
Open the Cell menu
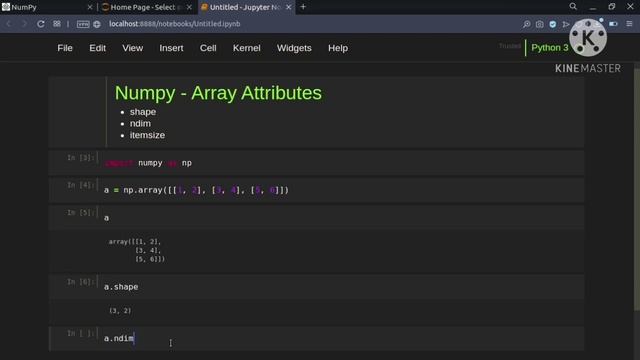point(208,48)
